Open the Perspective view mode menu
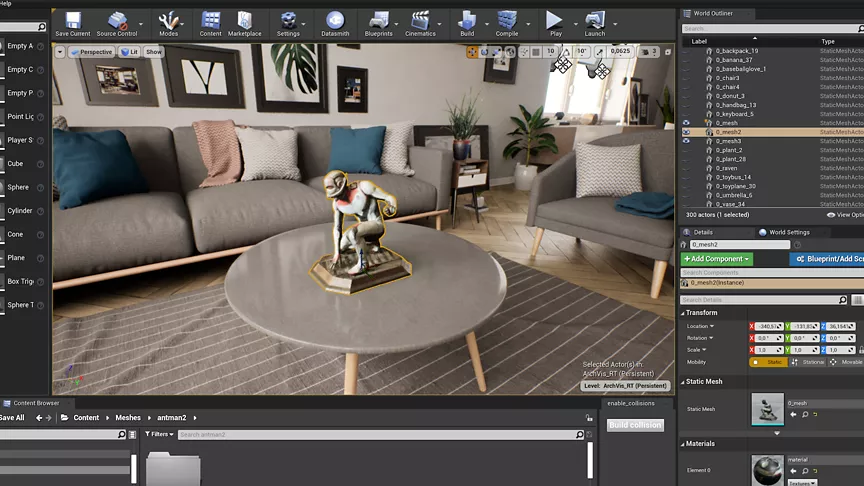Viewport: 864px width, 486px height. 91,52
